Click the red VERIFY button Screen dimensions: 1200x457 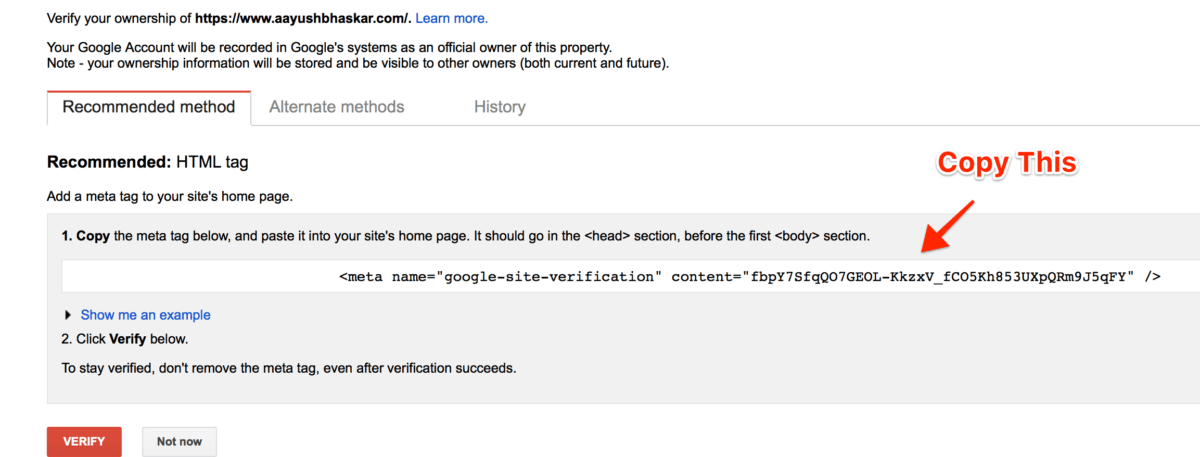coord(84,442)
